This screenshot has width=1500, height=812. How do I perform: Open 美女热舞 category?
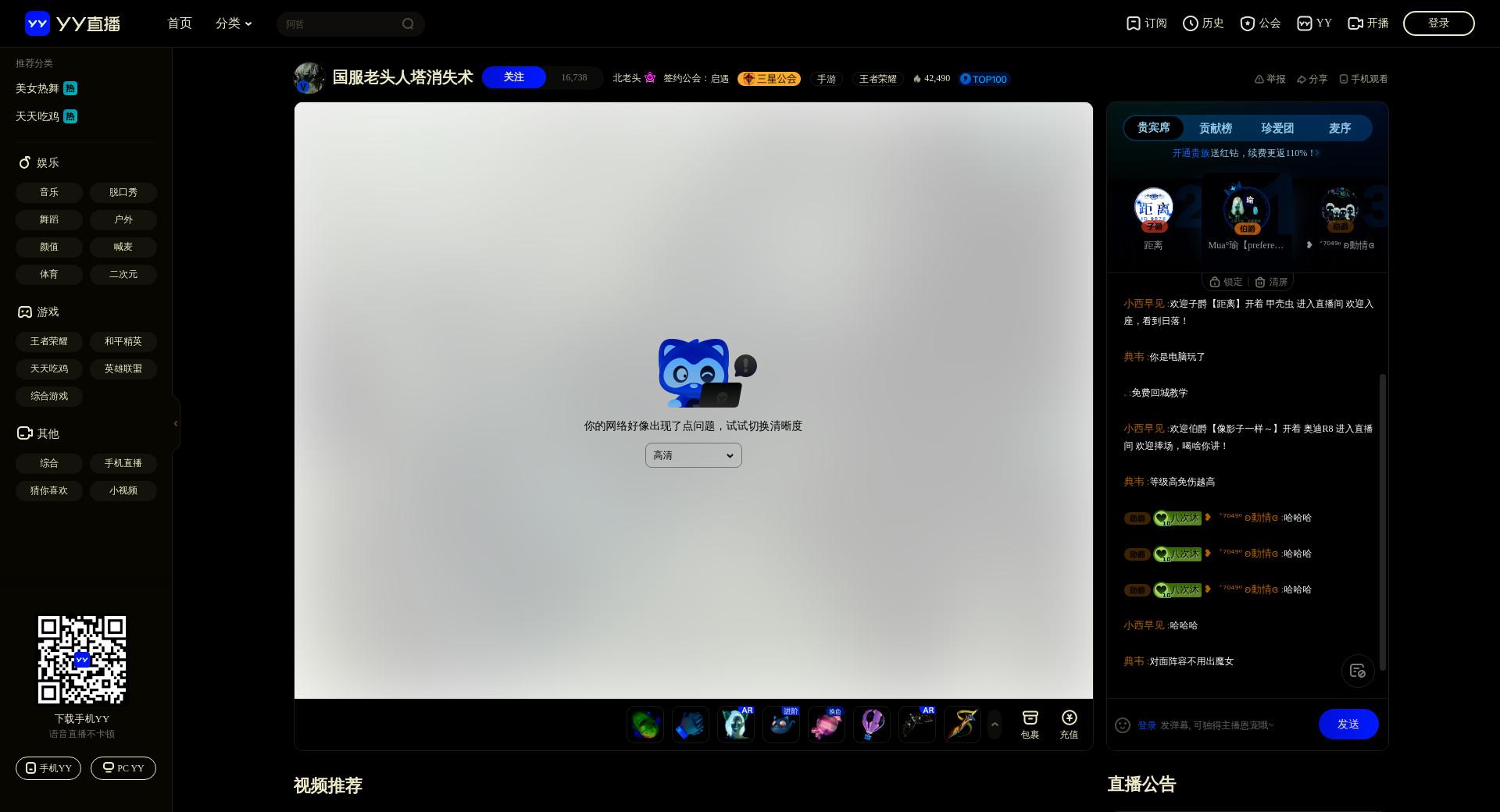(46, 88)
